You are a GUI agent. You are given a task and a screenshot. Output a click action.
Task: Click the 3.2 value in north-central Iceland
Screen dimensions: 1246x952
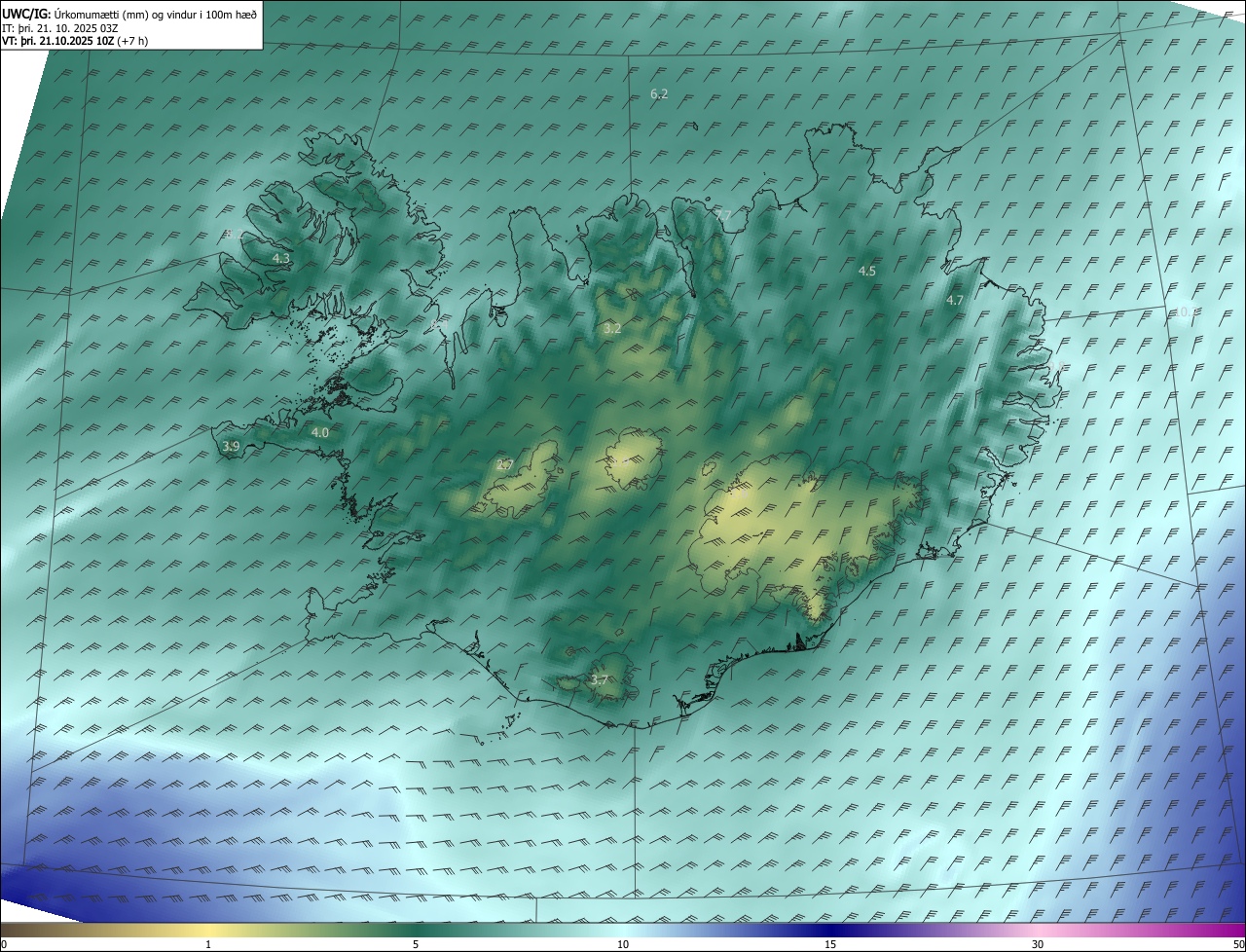coord(612,329)
